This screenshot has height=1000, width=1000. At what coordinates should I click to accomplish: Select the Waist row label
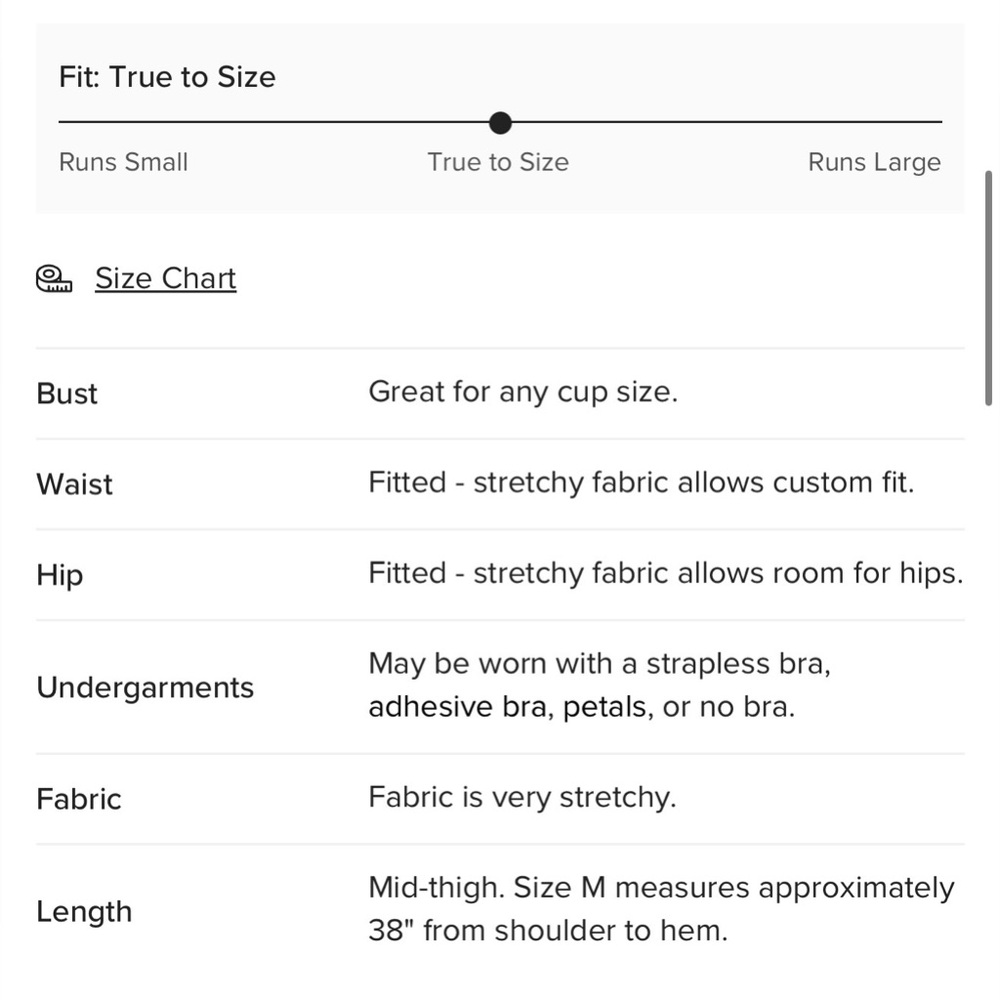point(75,484)
